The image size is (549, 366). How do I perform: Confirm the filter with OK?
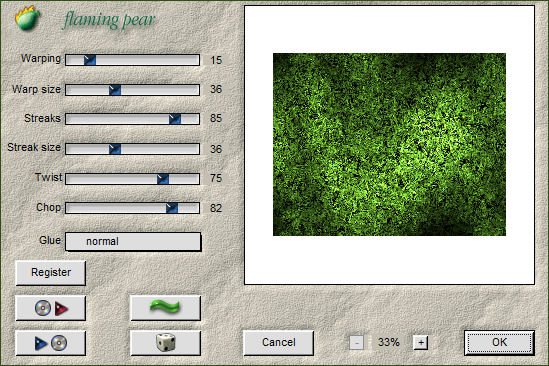pos(499,342)
